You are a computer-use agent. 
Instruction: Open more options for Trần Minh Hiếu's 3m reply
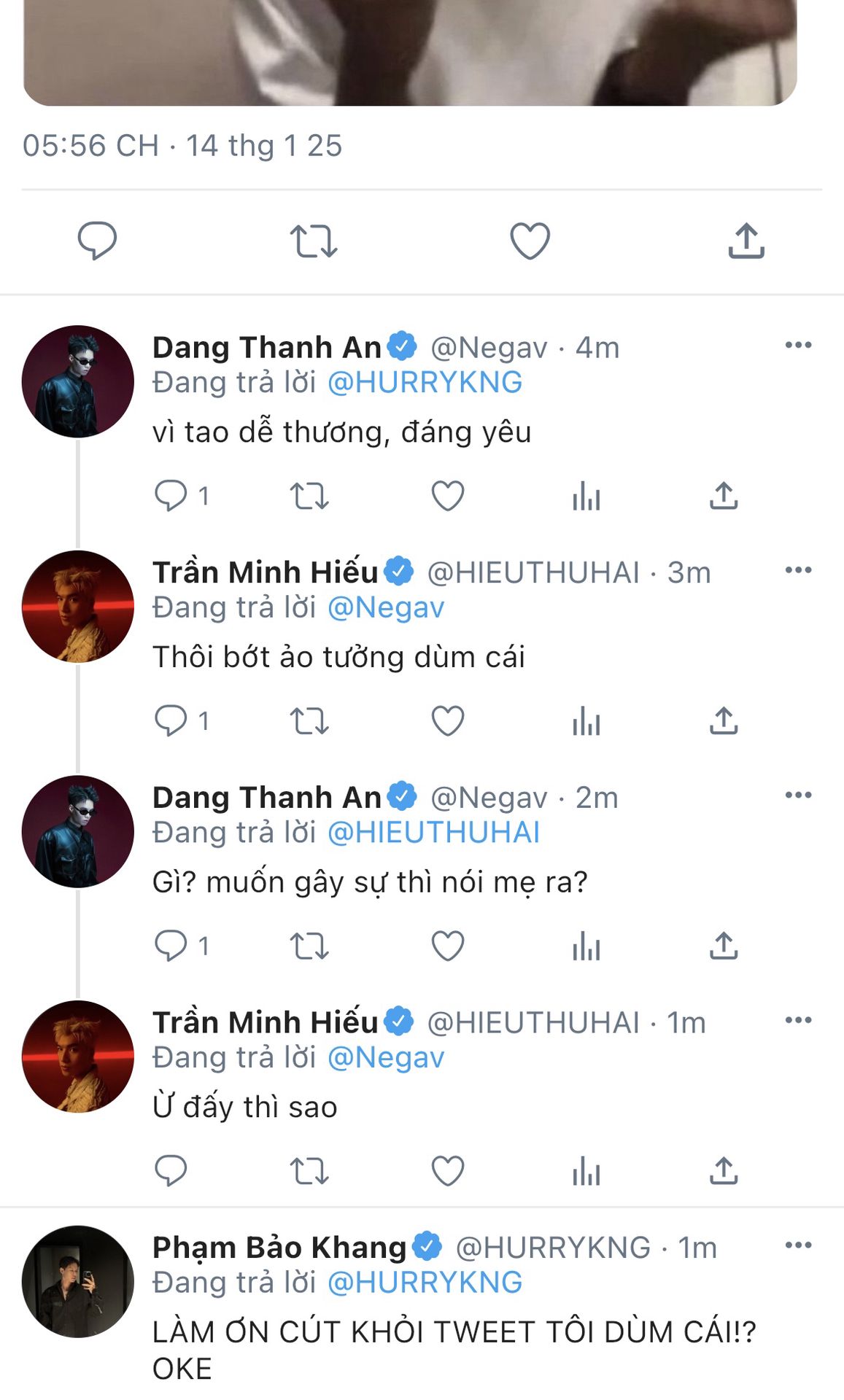pyautogui.click(x=798, y=570)
